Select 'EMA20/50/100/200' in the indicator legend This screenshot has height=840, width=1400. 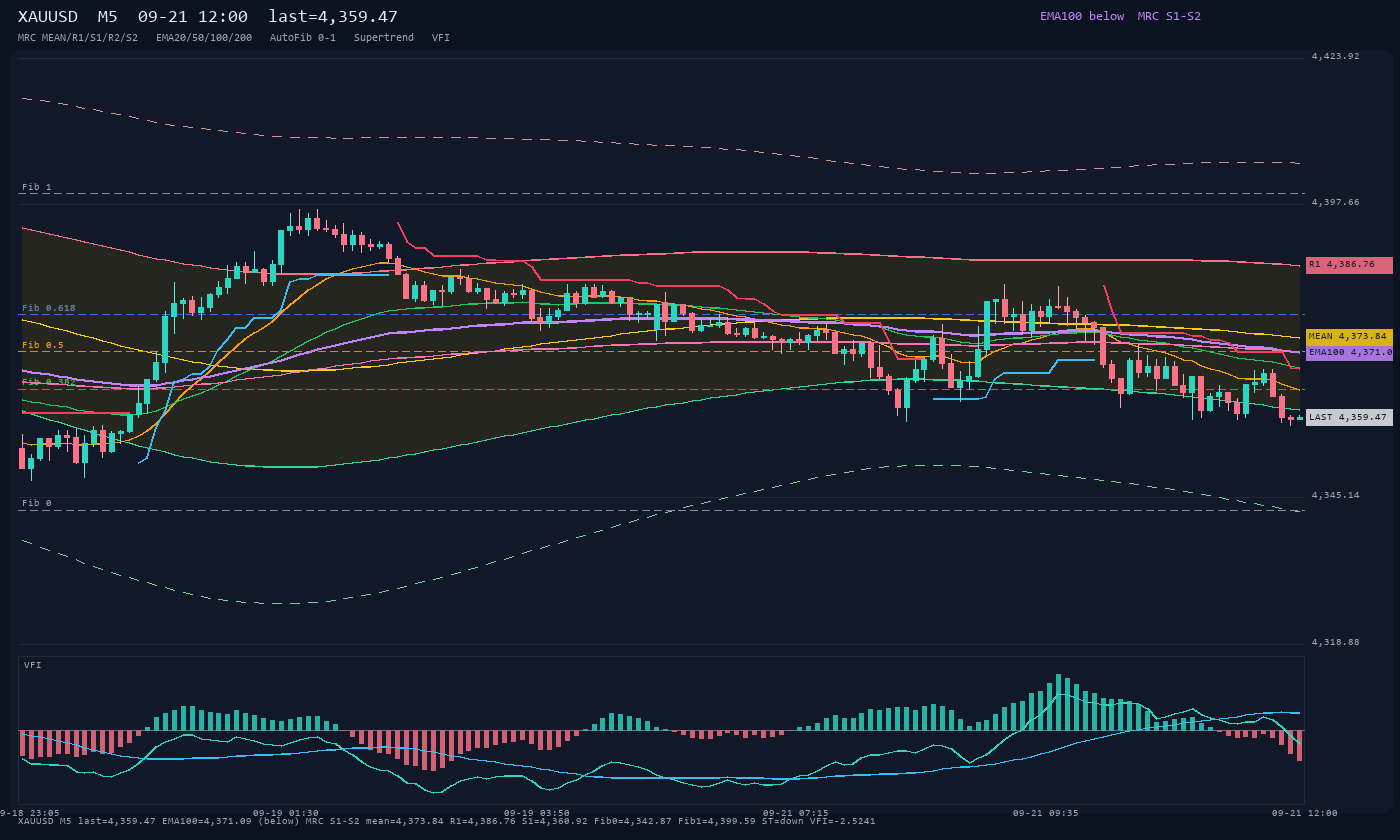(x=204, y=38)
